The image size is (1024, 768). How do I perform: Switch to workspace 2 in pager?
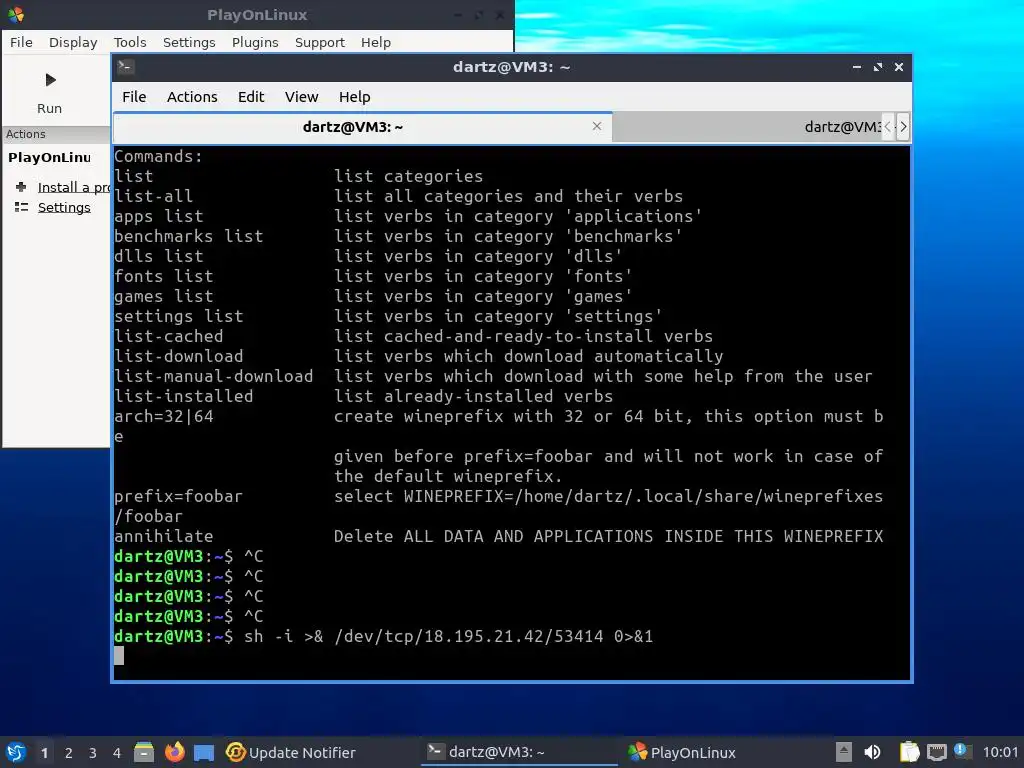pos(69,753)
